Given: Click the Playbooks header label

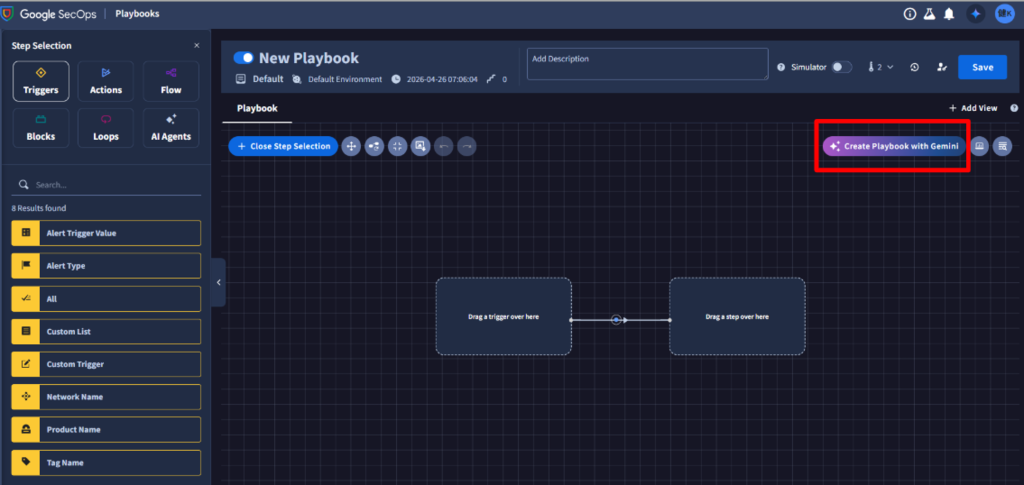Looking at the screenshot, I should pos(137,14).
